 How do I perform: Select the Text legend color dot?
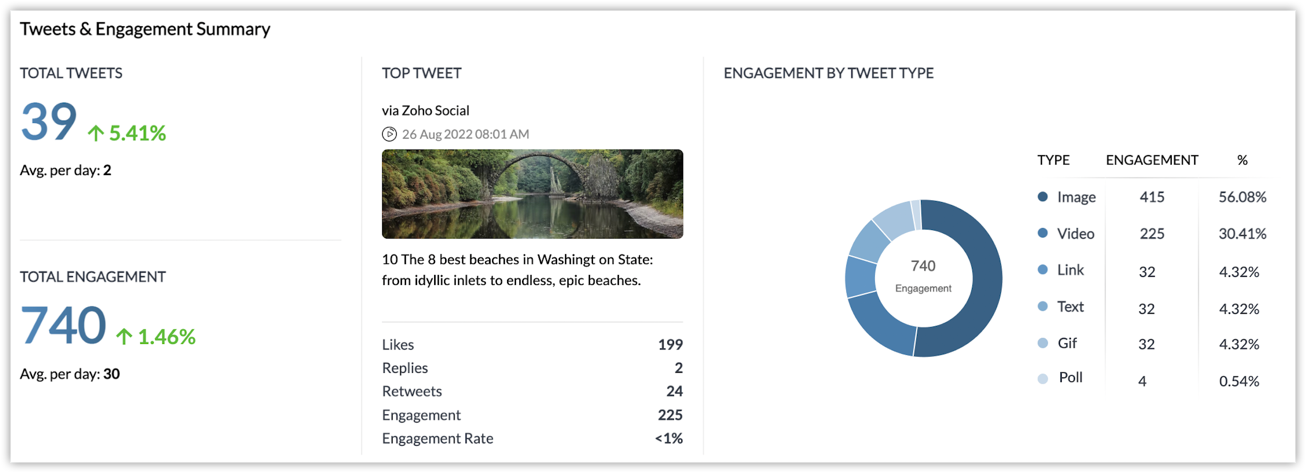click(1043, 307)
